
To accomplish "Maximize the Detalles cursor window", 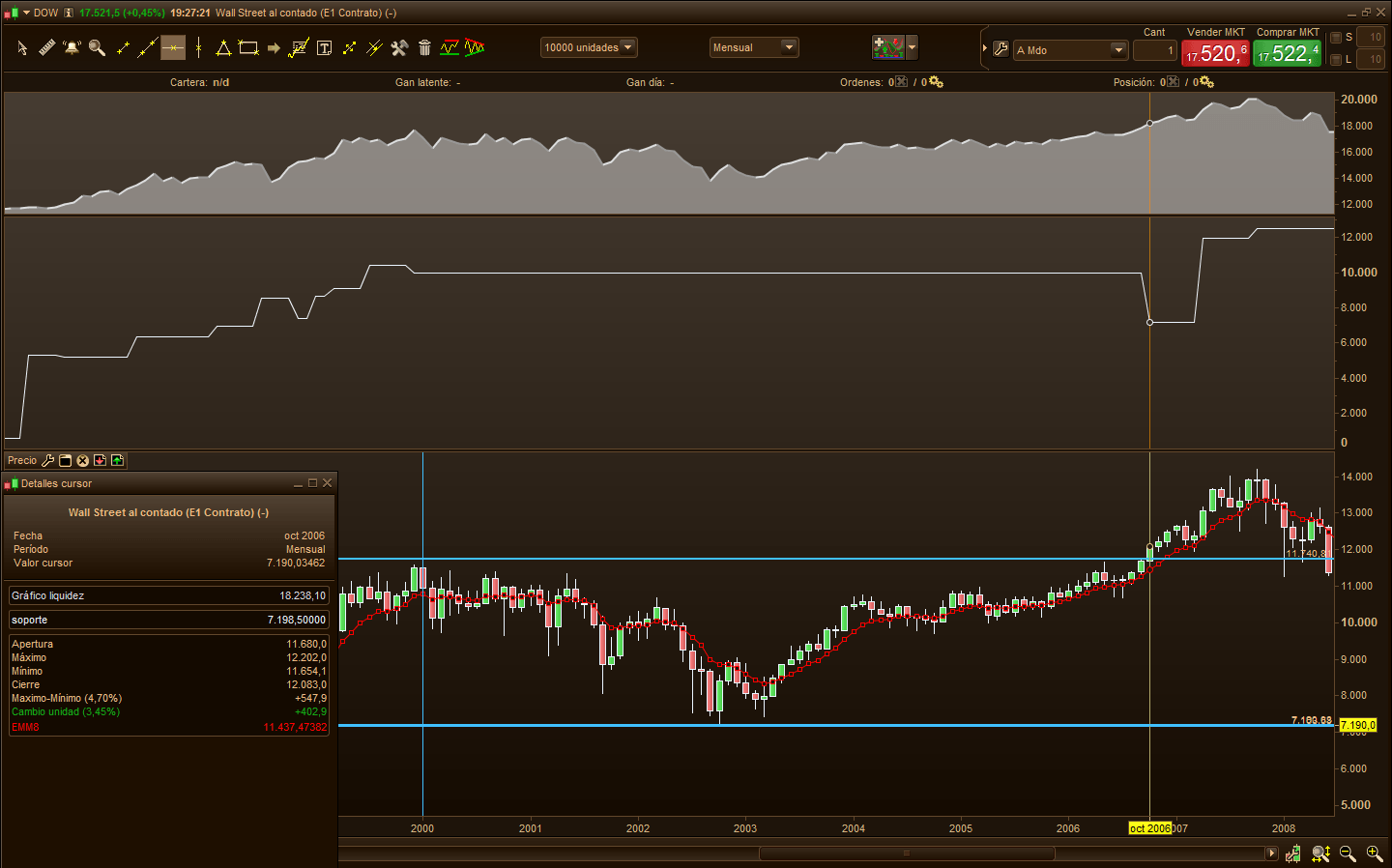I will pos(313,483).
